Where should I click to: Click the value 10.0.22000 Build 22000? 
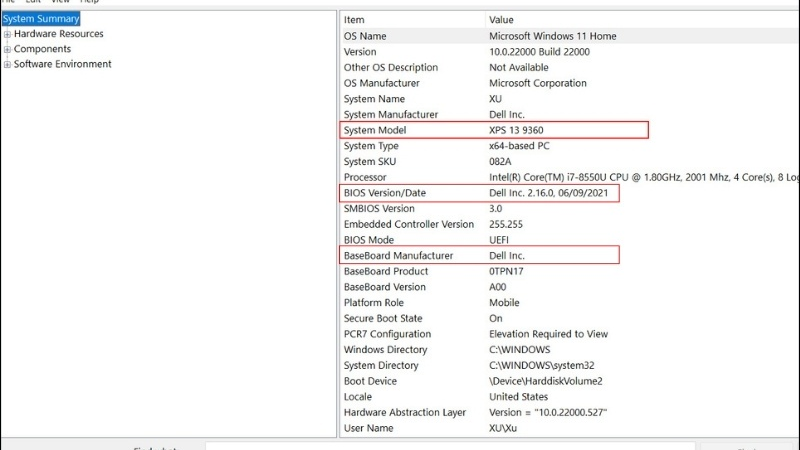(x=539, y=52)
